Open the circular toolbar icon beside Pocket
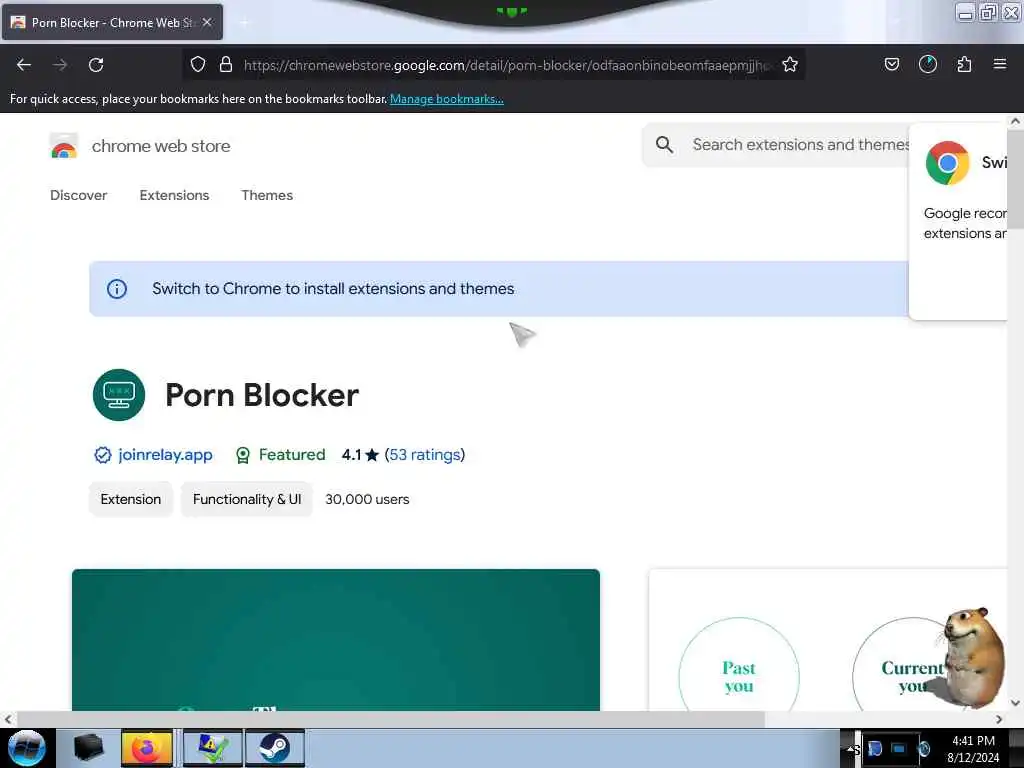 pyautogui.click(x=928, y=64)
